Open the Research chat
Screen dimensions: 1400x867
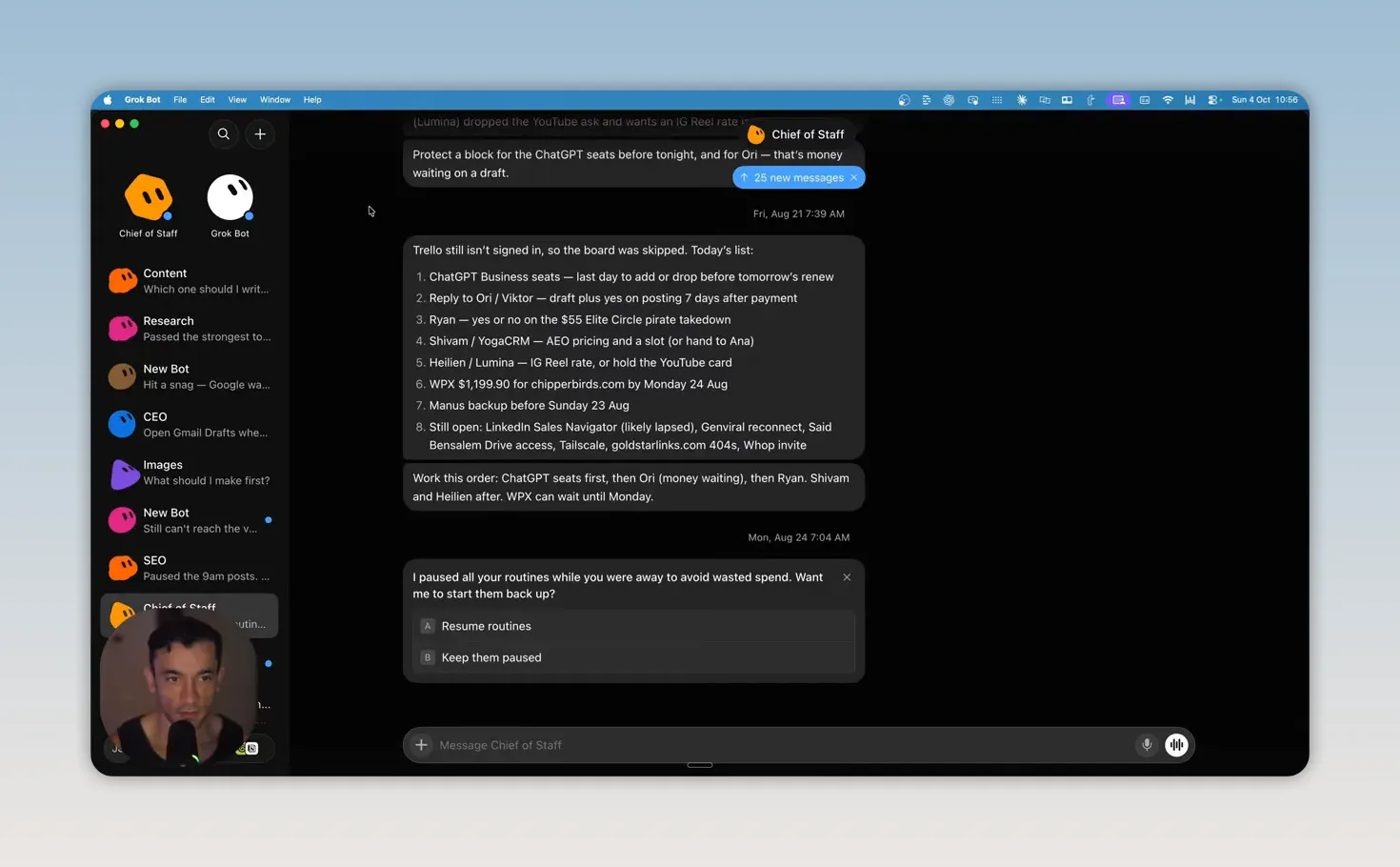pos(189,329)
